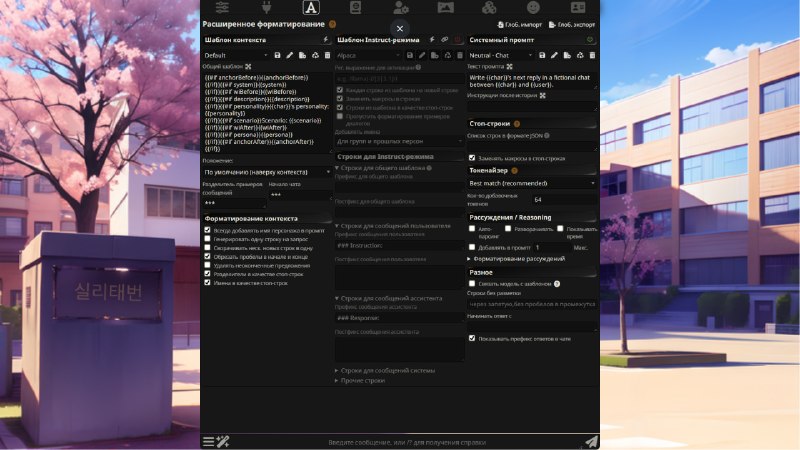Toggle Заменять макросы в стоп-строках
Viewport: 800px width, 450px height.
[472, 158]
